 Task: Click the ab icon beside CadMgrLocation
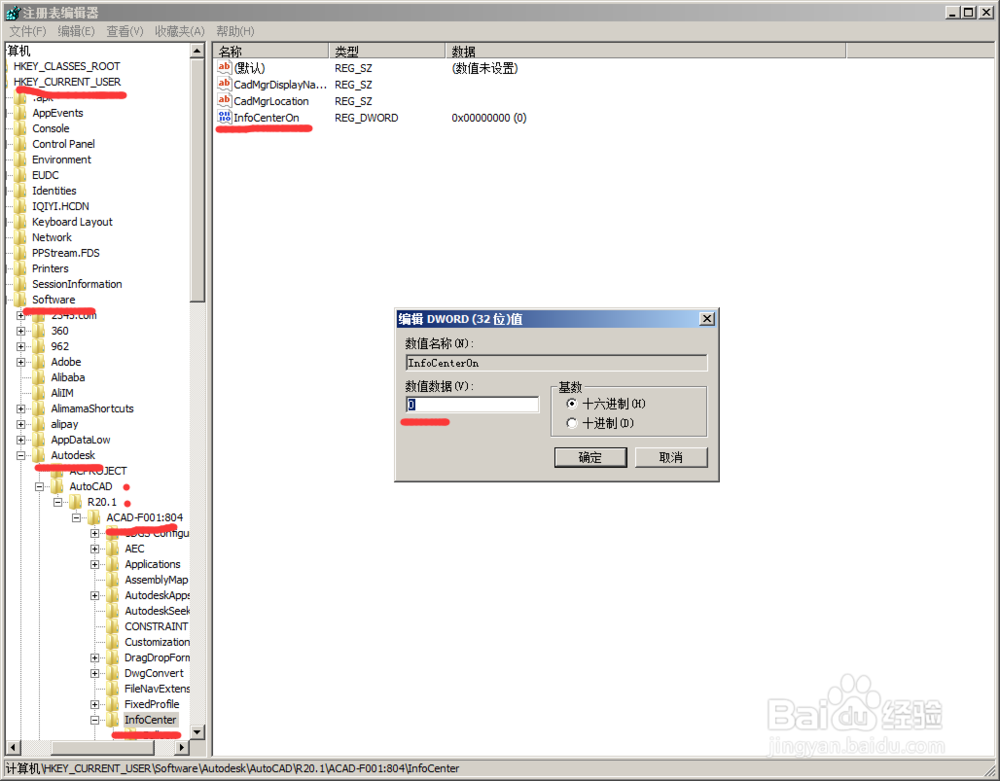click(x=224, y=101)
